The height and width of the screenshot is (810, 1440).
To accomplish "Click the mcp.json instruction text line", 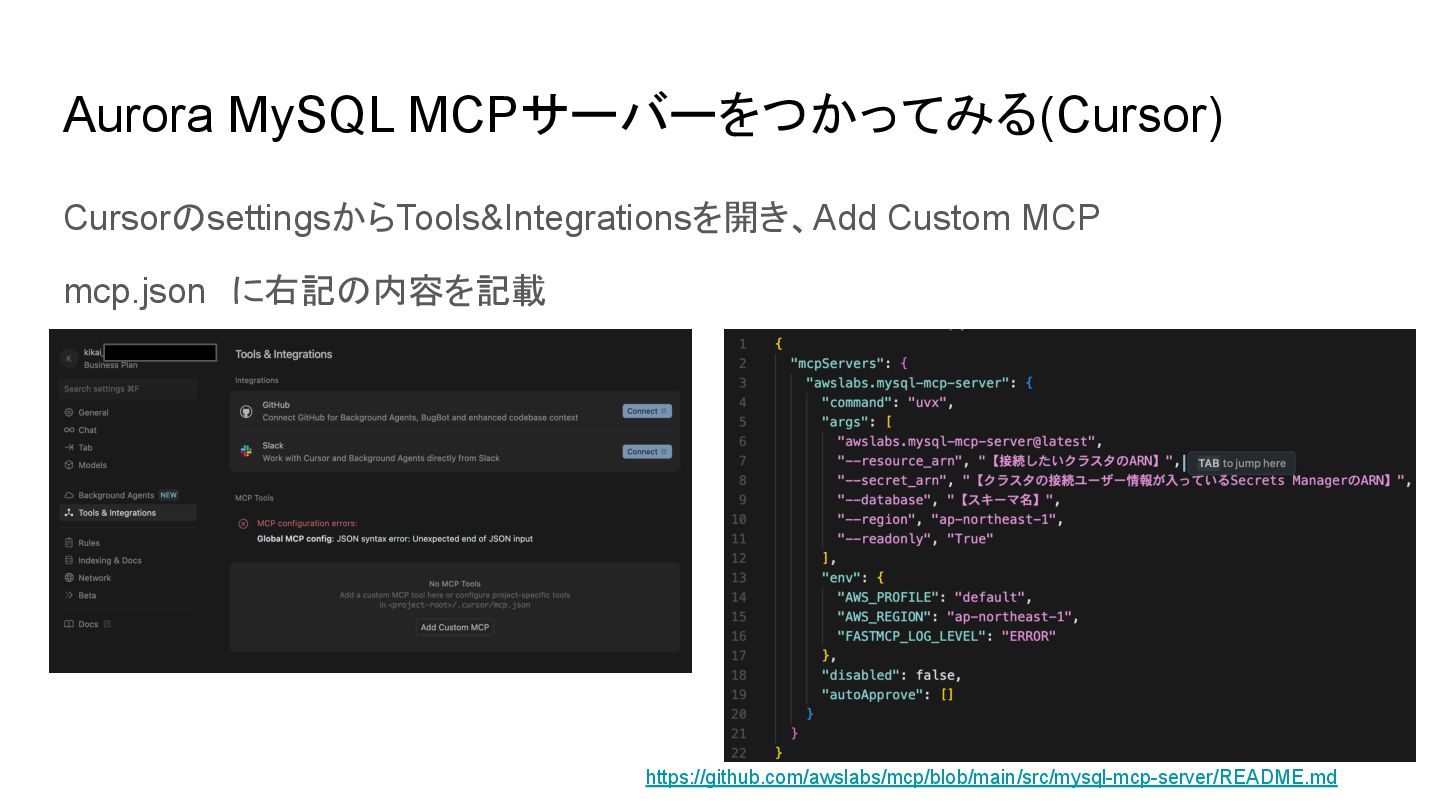I will [x=304, y=291].
